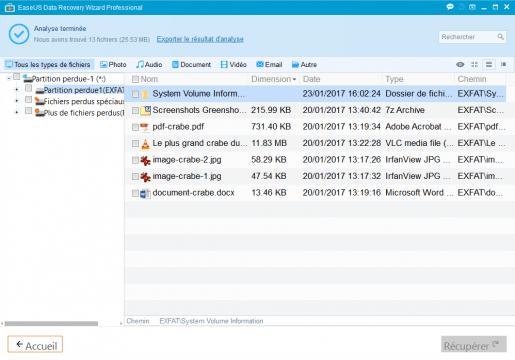Switch to detail pane view icon
The image size is (515, 360).
click(503, 64)
